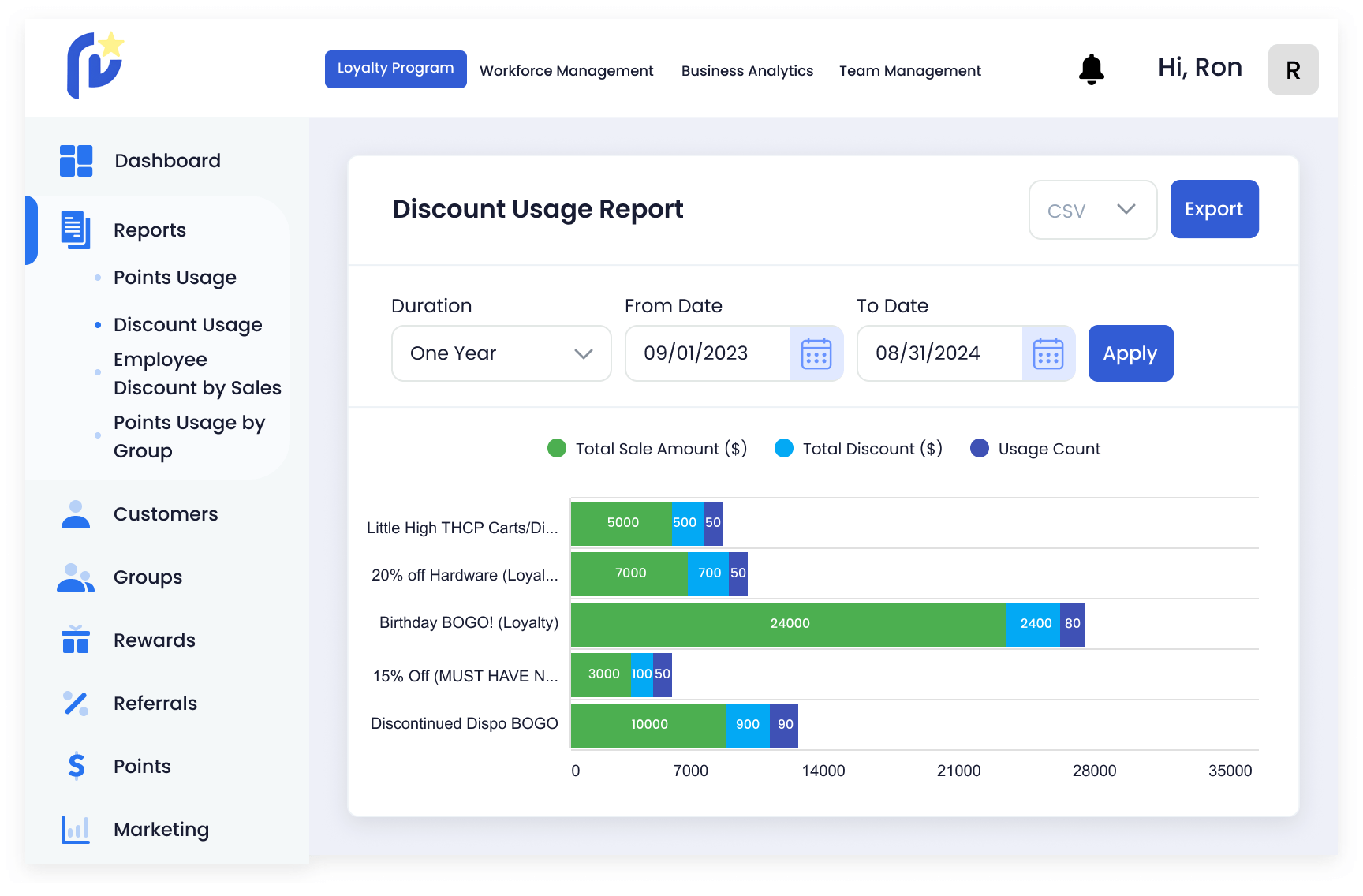Open the To Date calendar picker
This screenshot has width=1363, height=896.
[x=1048, y=353]
